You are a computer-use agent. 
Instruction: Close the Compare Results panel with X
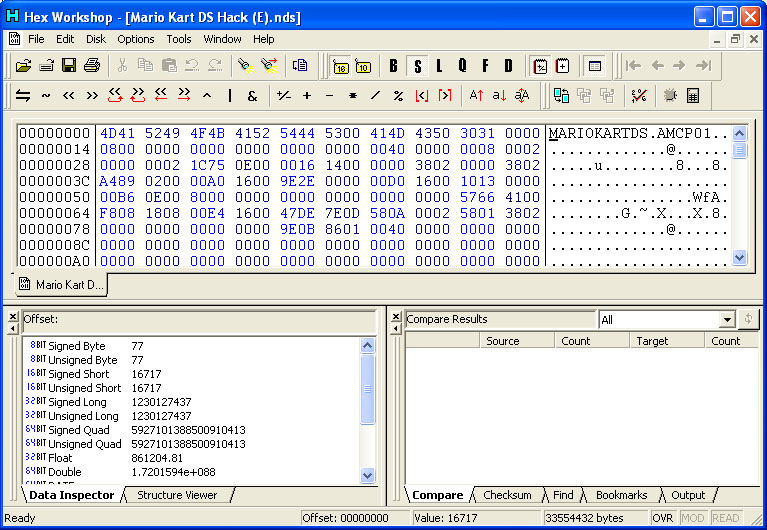point(396,317)
